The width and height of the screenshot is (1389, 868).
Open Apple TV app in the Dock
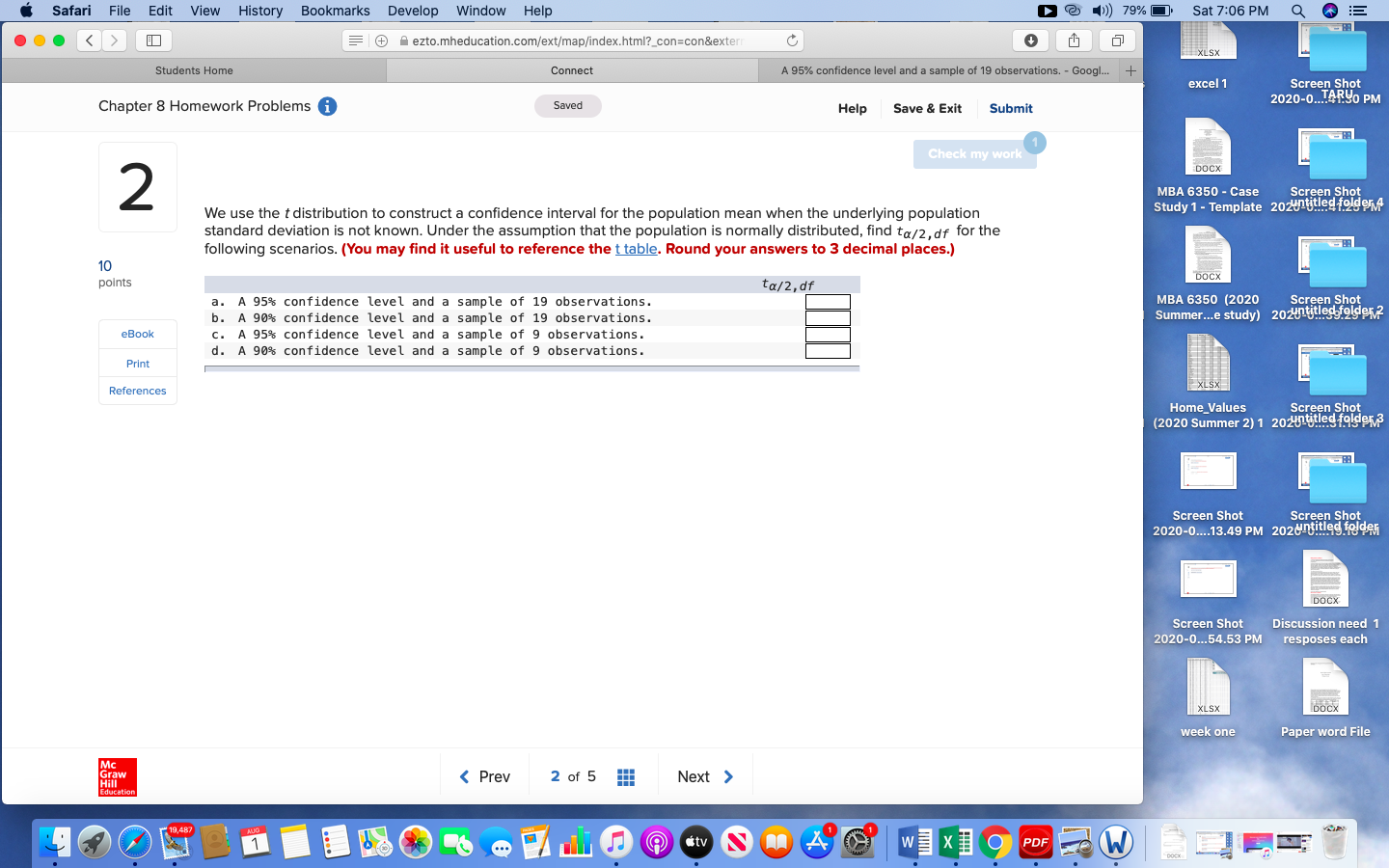[696, 842]
